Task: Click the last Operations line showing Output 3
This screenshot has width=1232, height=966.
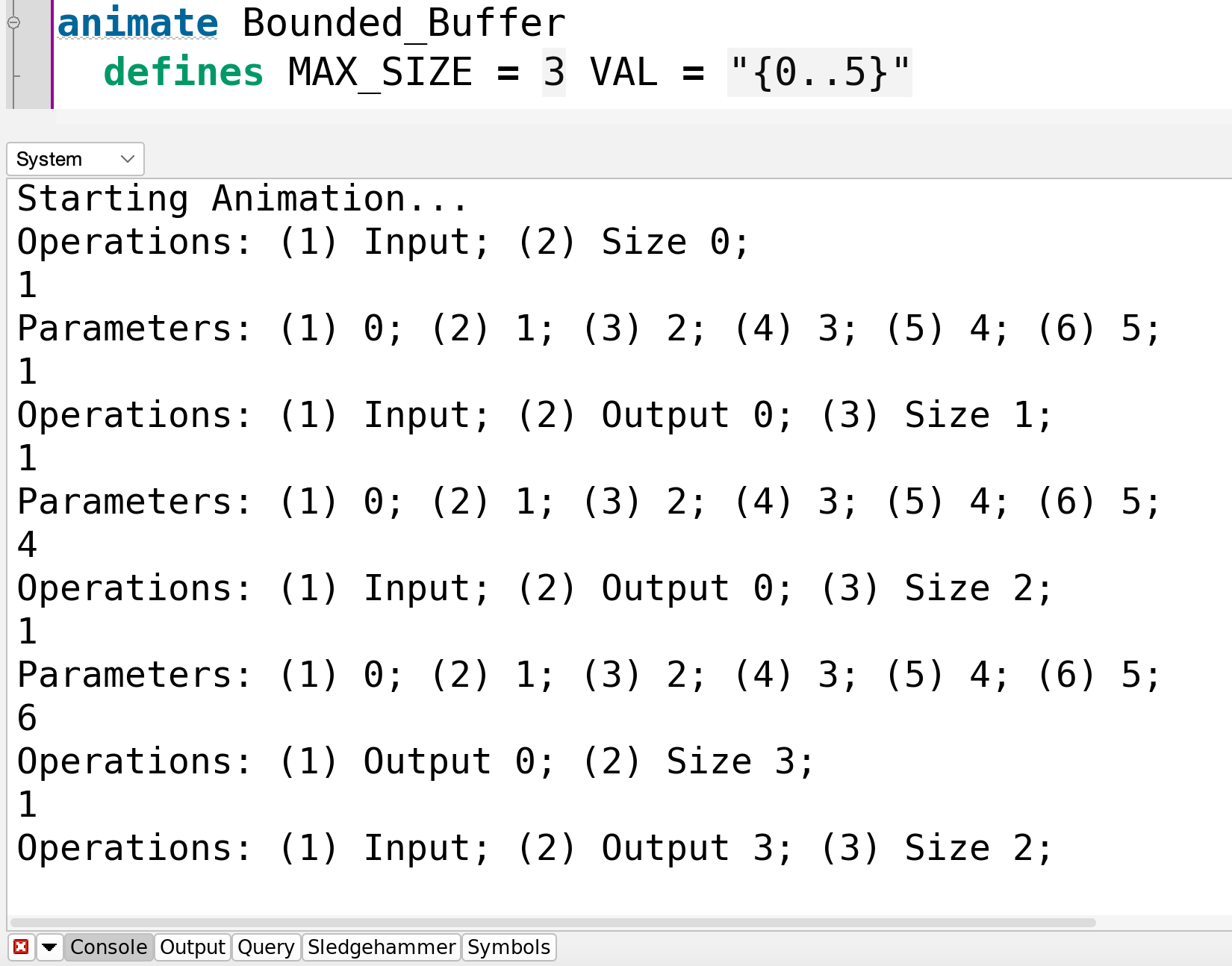Action: pos(535,849)
